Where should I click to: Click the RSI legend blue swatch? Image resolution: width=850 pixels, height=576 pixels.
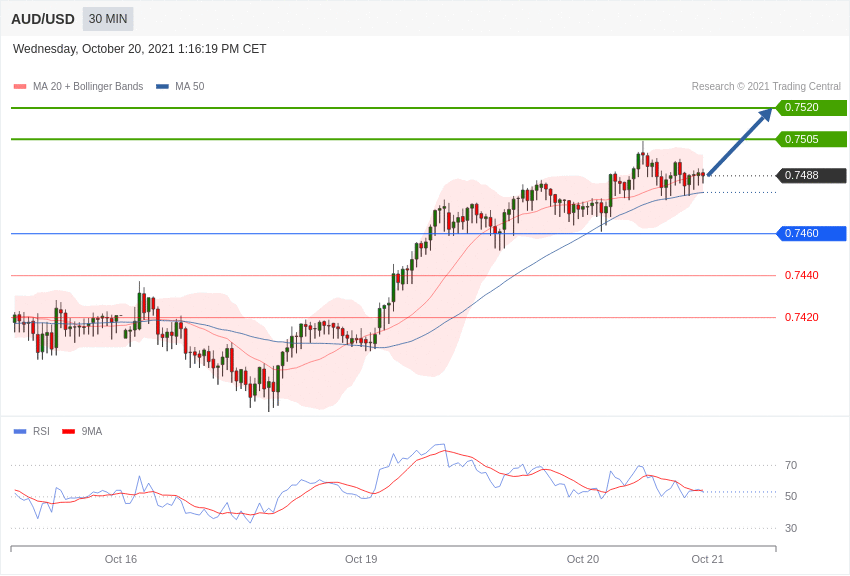(20, 431)
